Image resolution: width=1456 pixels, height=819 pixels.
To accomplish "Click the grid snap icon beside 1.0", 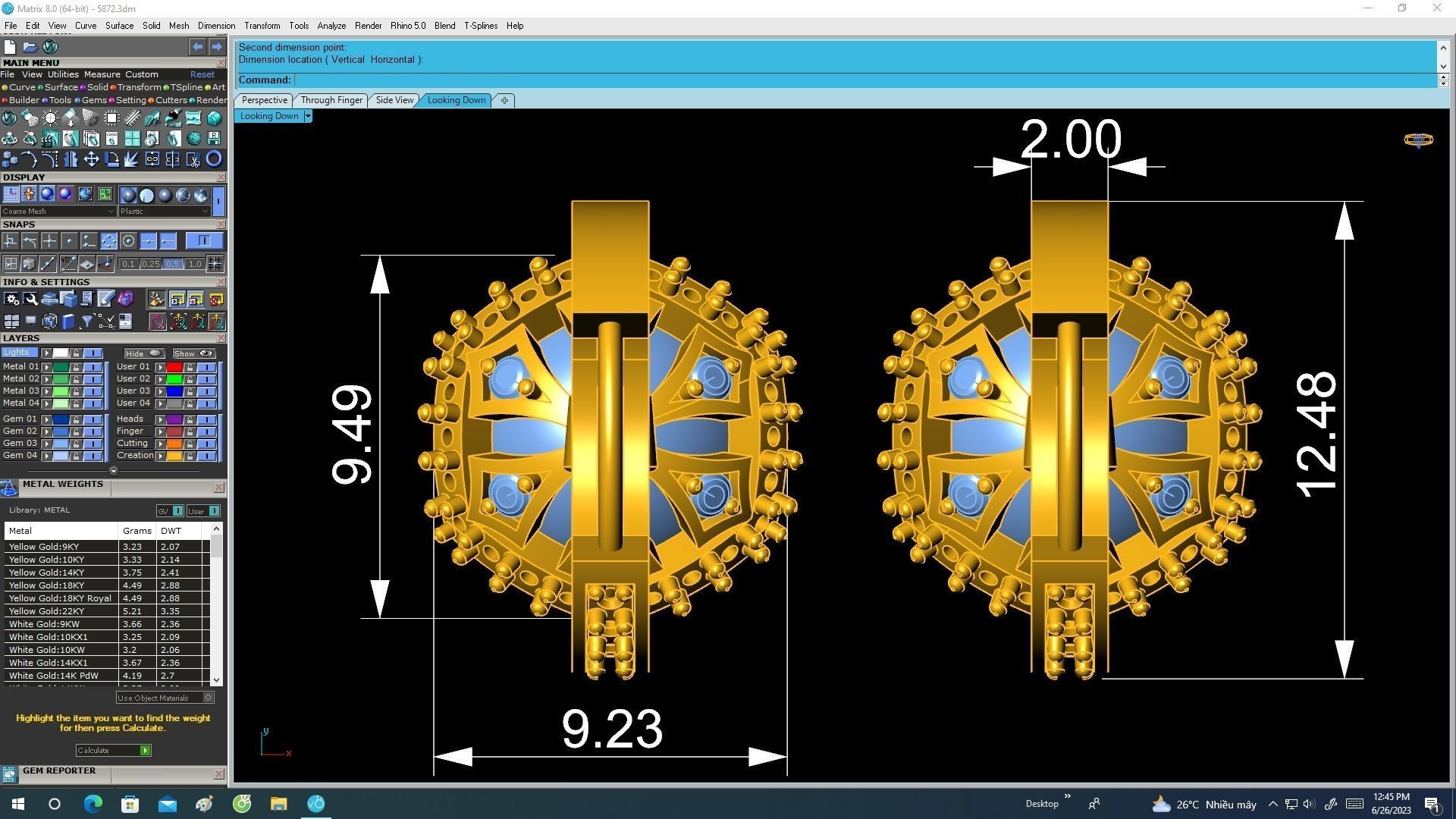I will (x=215, y=263).
